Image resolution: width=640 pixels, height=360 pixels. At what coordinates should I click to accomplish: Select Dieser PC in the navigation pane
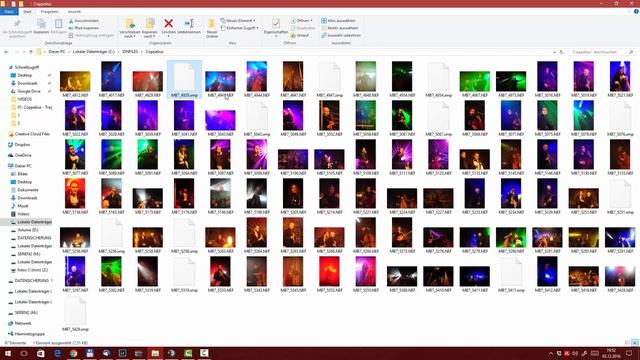click(x=23, y=166)
